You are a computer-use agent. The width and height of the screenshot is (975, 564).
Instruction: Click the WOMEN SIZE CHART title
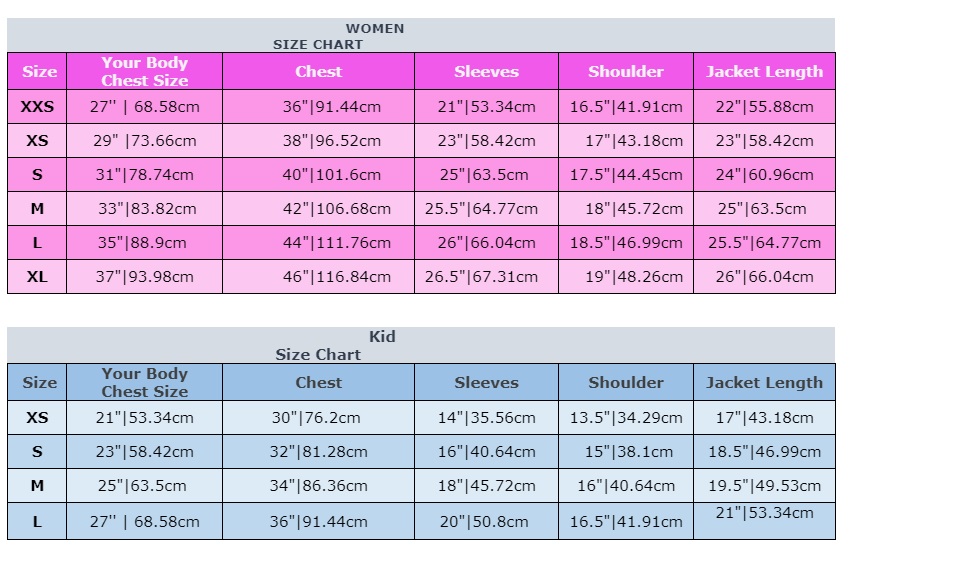coord(339,36)
